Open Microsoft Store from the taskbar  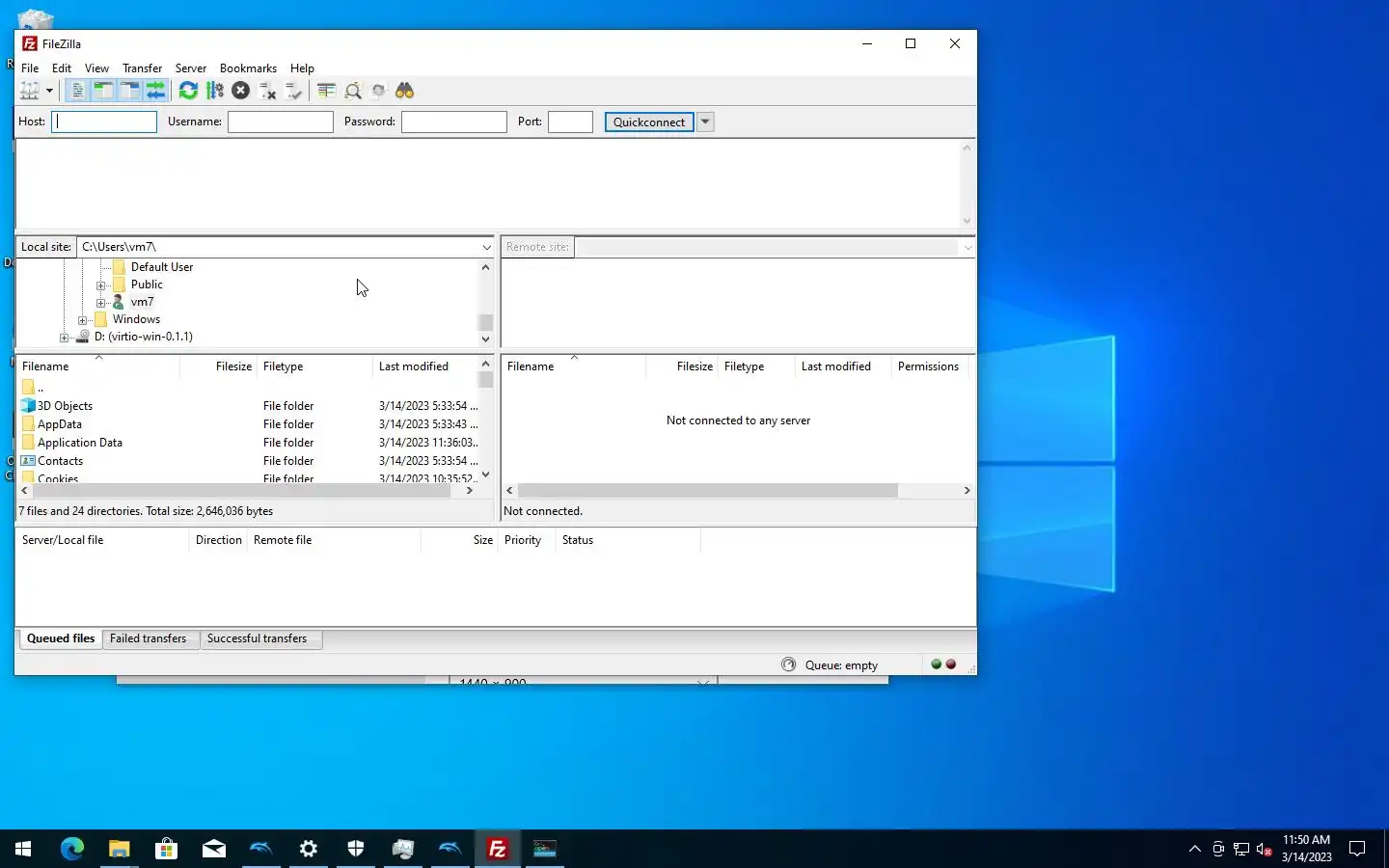pos(166,849)
